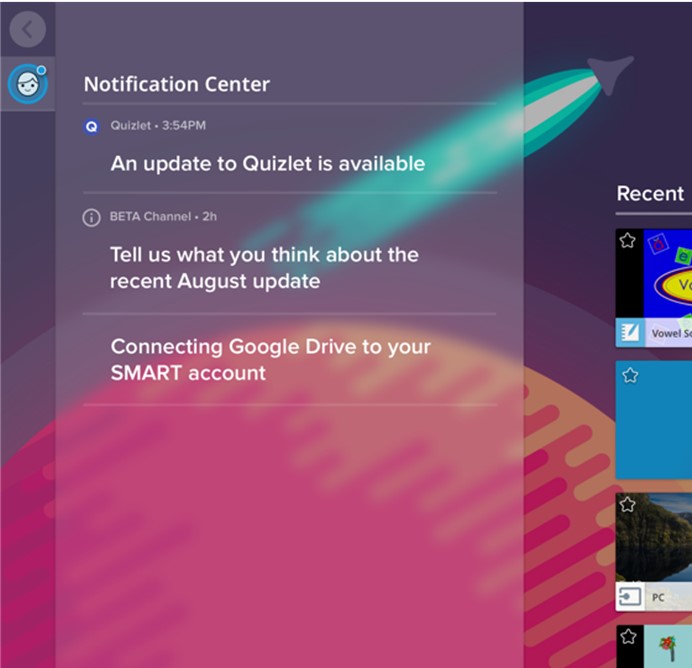Viewport: 692px width, 668px height.
Task: Favorite the Vowel Sounds recent item star
Action: [x=627, y=240]
